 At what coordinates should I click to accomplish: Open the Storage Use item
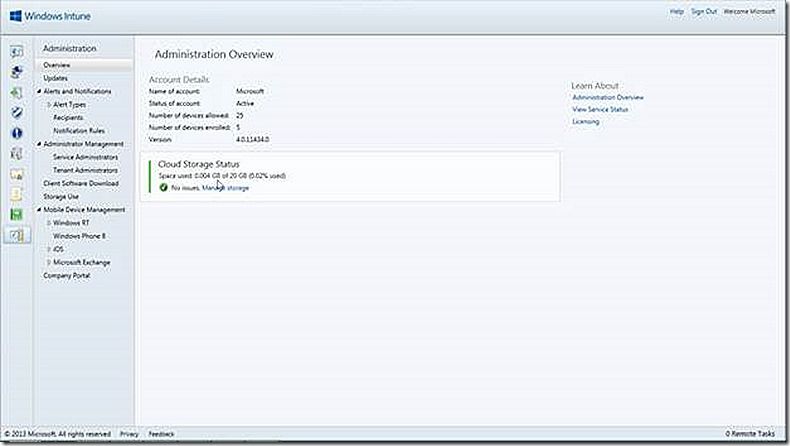[x=61, y=197]
